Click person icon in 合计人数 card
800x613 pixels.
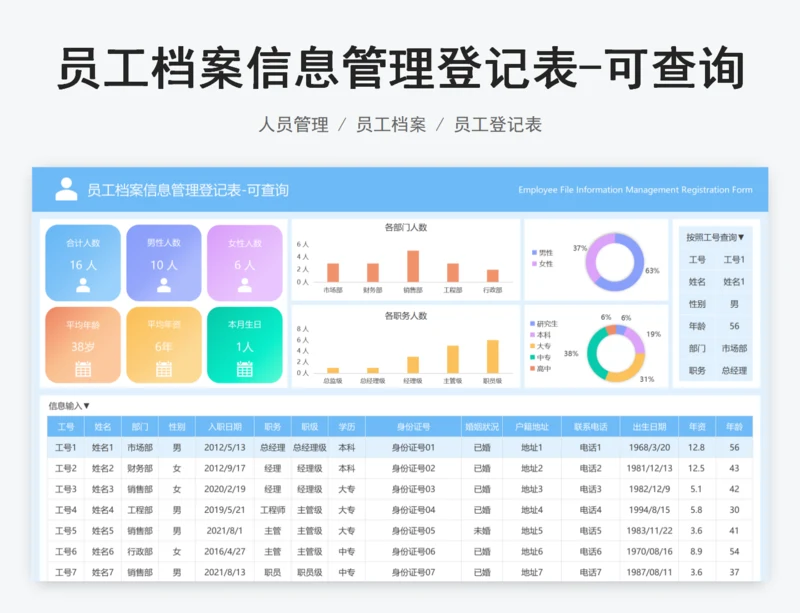click(83, 285)
